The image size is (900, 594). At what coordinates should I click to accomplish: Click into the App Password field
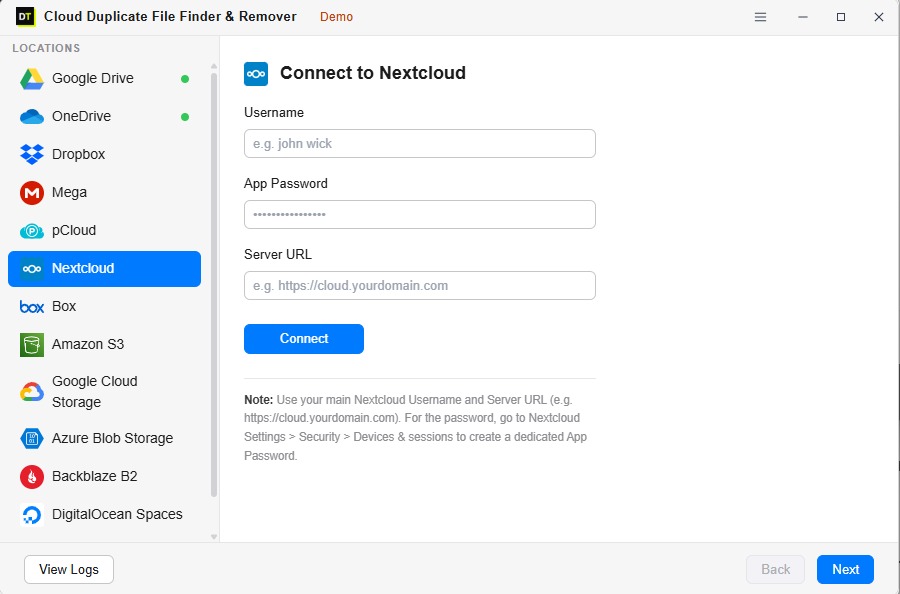(420, 215)
